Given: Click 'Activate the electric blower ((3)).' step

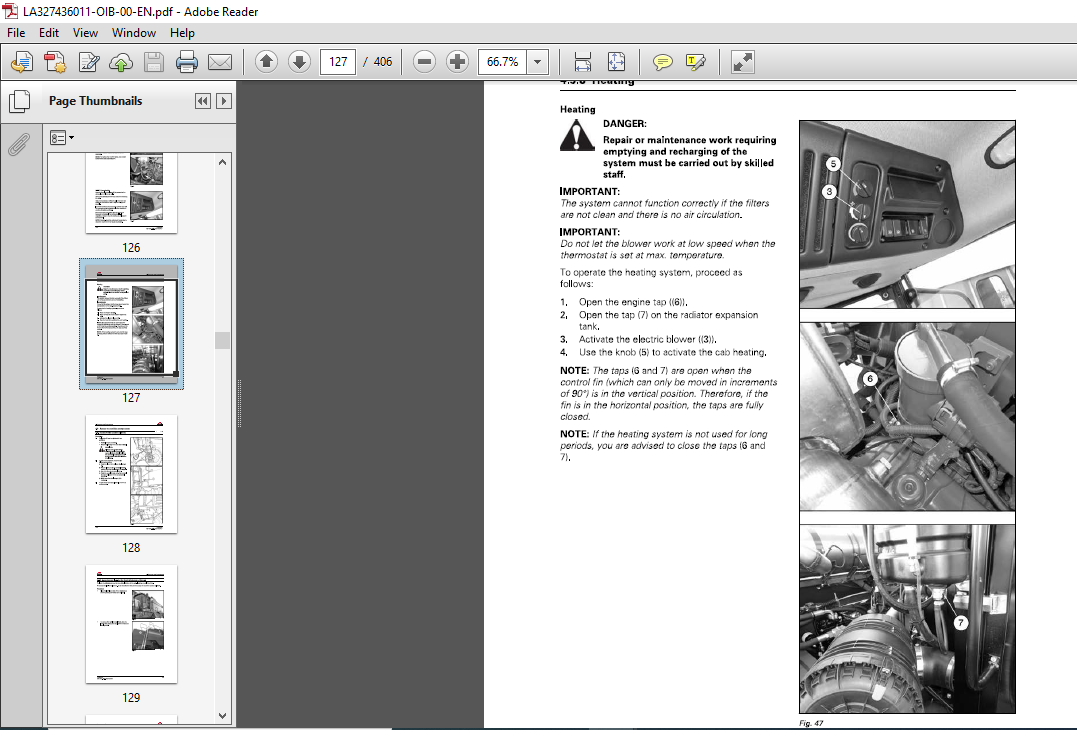Looking at the screenshot, I should point(648,339).
